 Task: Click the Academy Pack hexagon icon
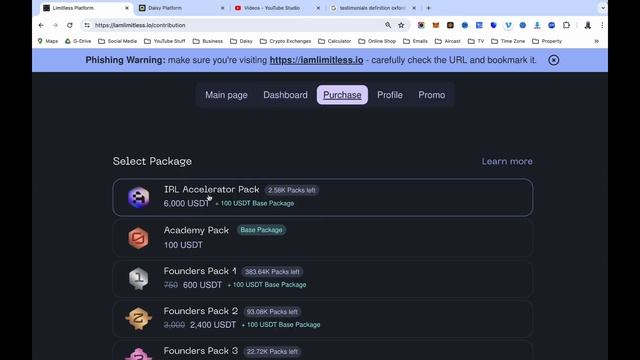[x=138, y=238]
